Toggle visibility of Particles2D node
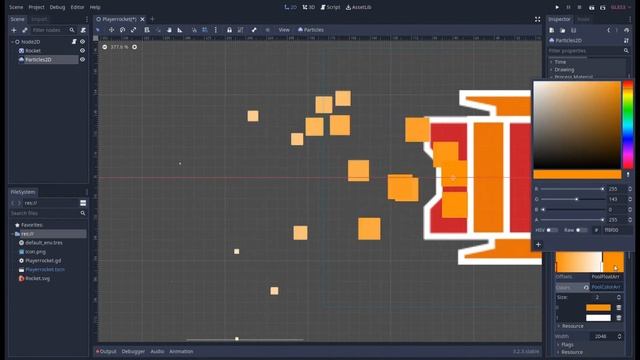 point(82,60)
